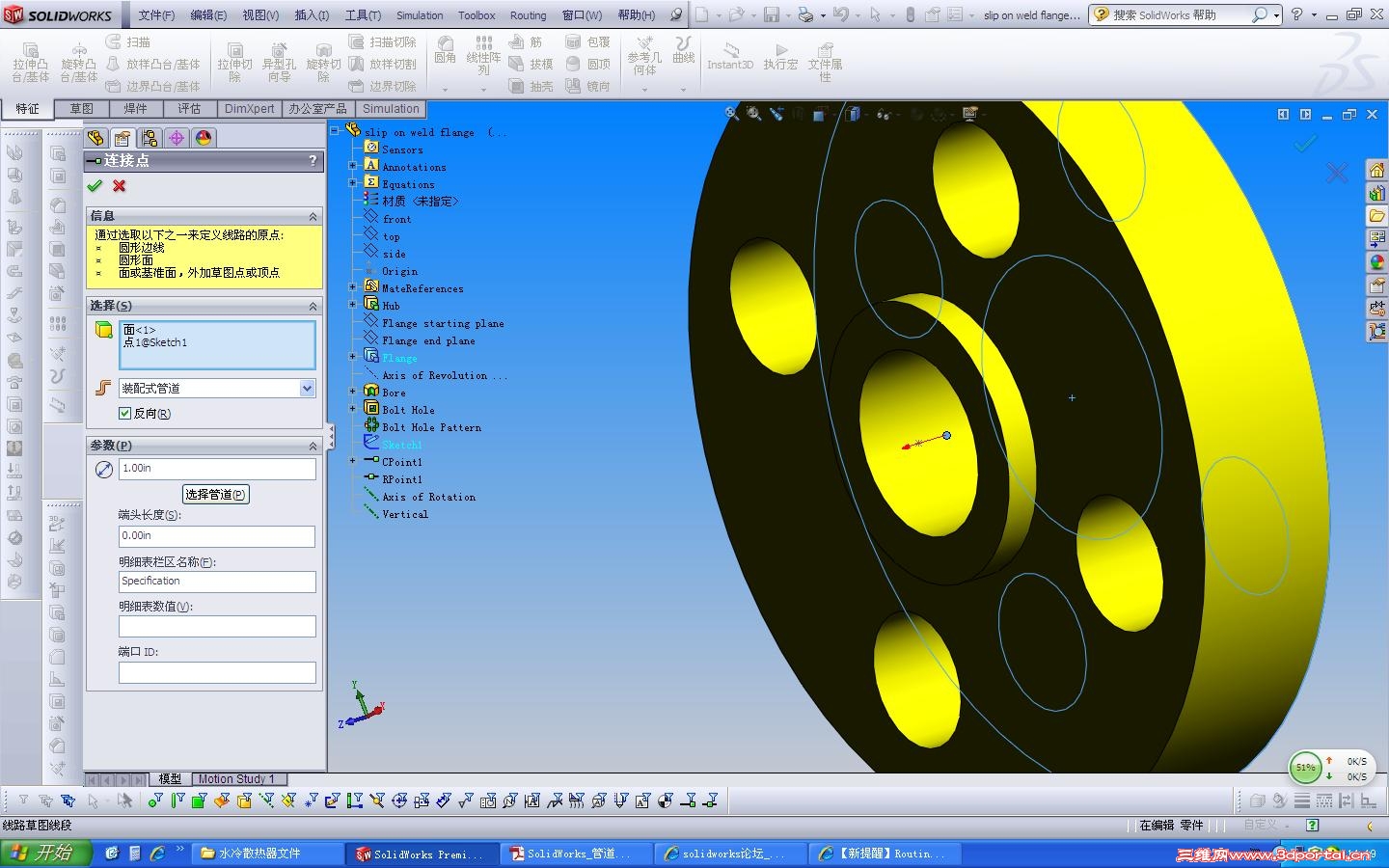Open the ConfigurationManager tab
The height and width of the screenshot is (868, 1389).
[x=150, y=138]
